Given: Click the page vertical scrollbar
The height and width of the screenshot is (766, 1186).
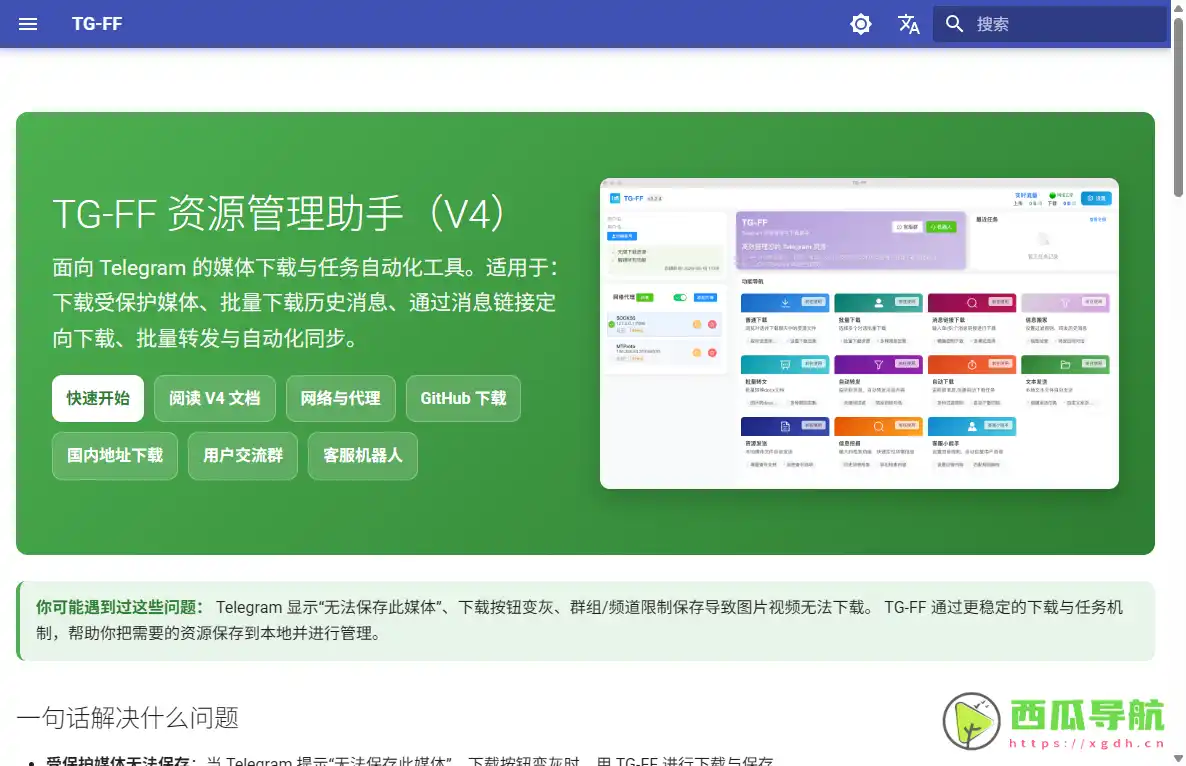Looking at the screenshot, I should coord(1178,106).
